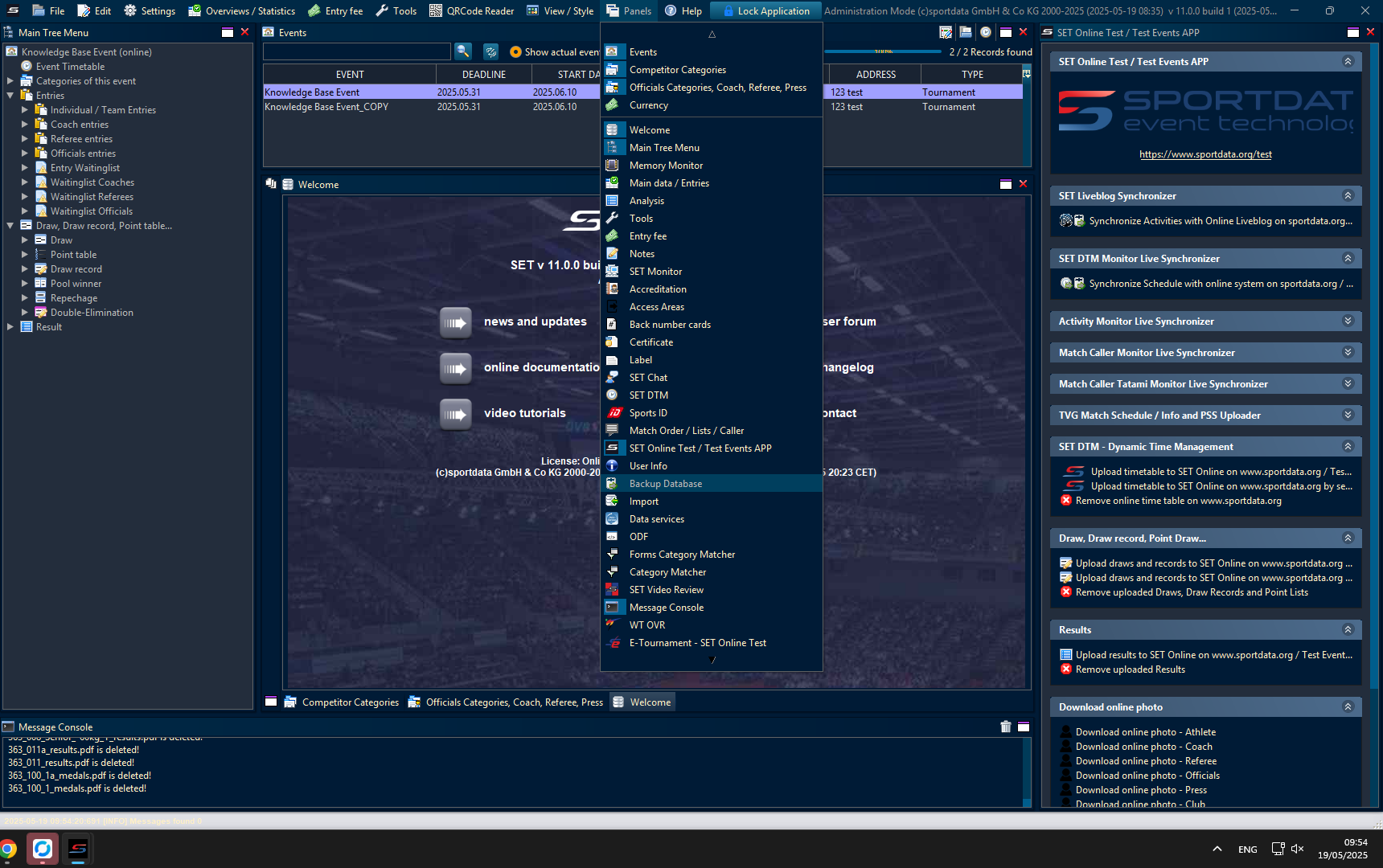Click the Sports ID icon in the menu
Screen dimensions: 1383x868
point(612,412)
